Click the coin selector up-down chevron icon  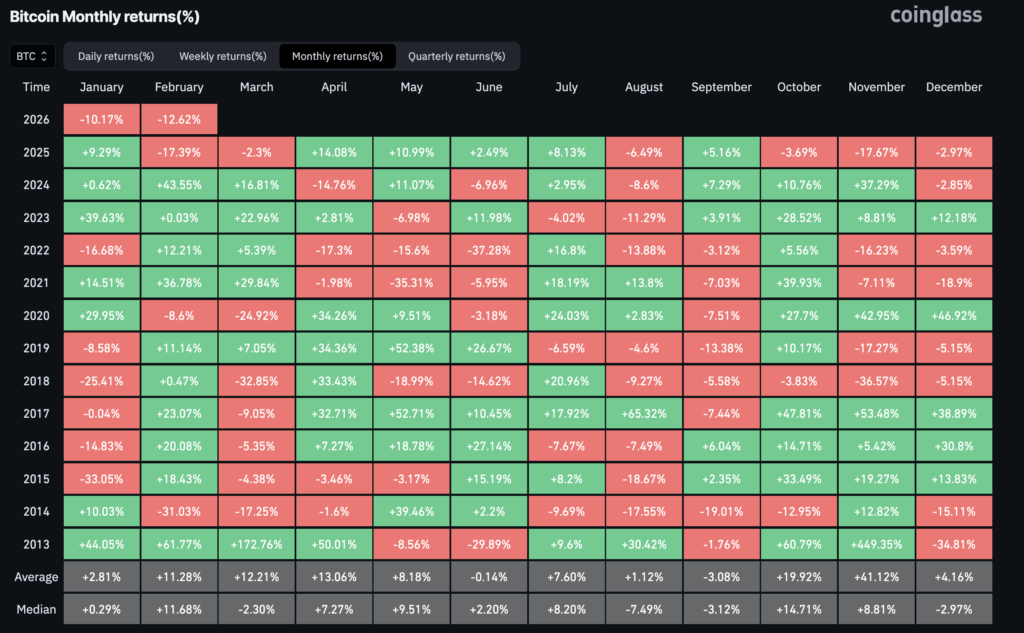click(44, 56)
